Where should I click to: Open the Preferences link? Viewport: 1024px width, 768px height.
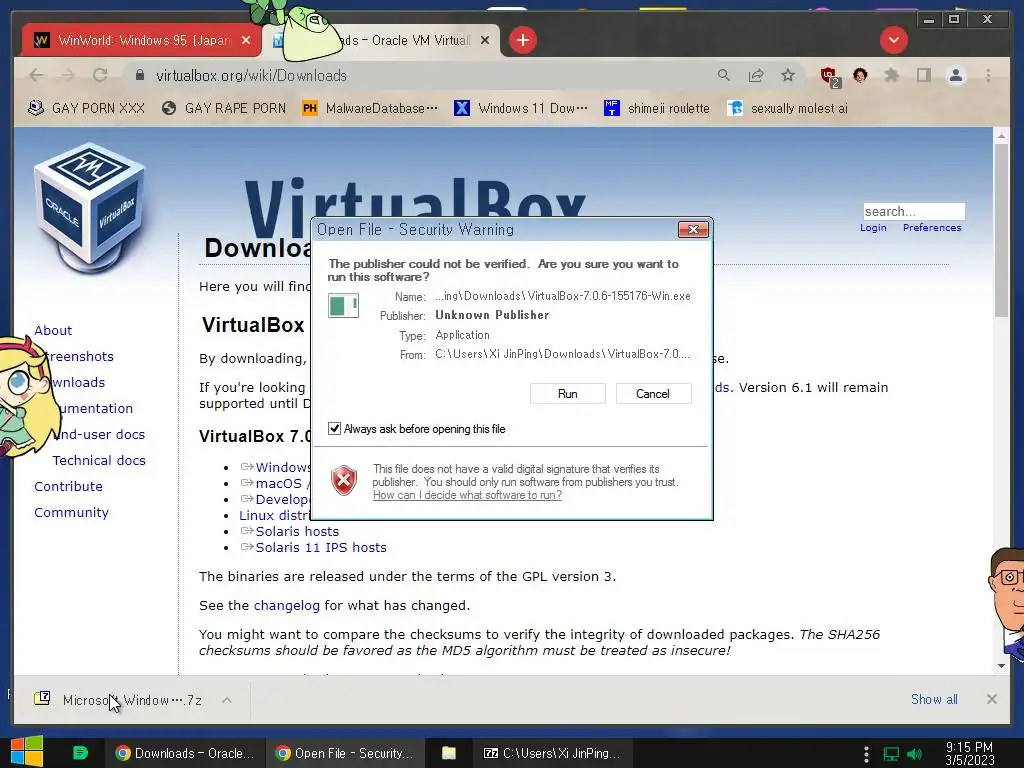click(x=932, y=228)
